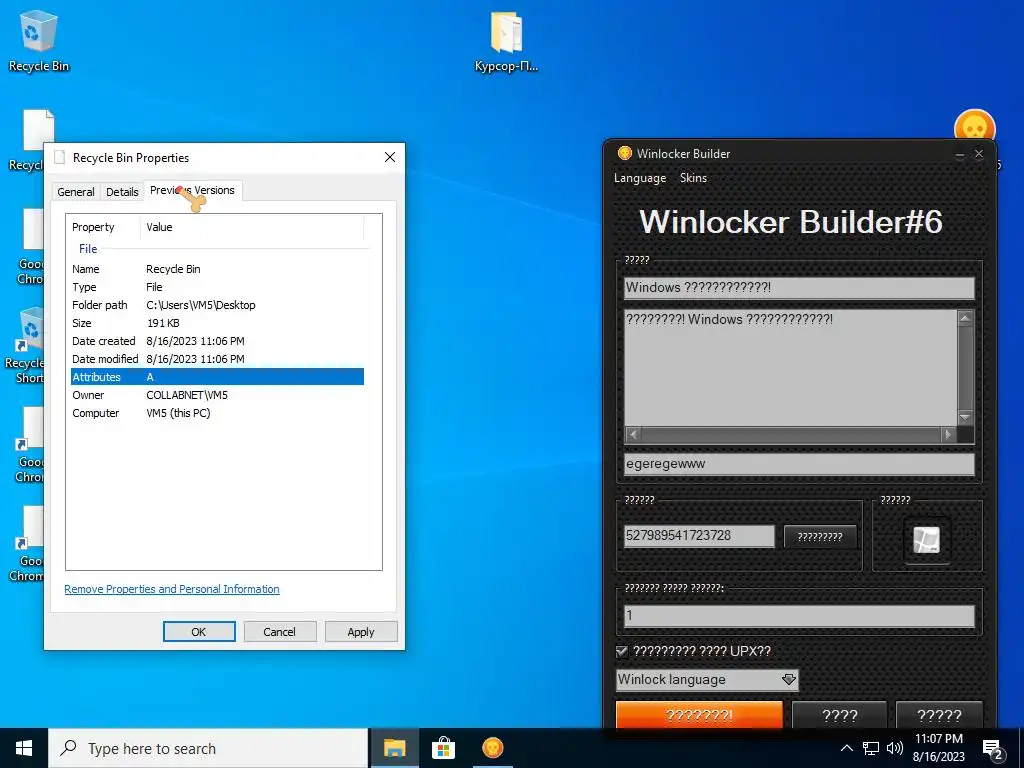Viewport: 1024px width, 768px height.
Task: Click OK in Recycle Bin Properties
Action: coord(199,632)
